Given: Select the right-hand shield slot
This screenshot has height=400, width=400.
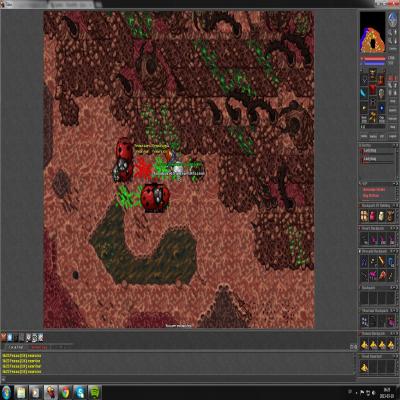Looking at the screenshot, I should pos(382,93).
